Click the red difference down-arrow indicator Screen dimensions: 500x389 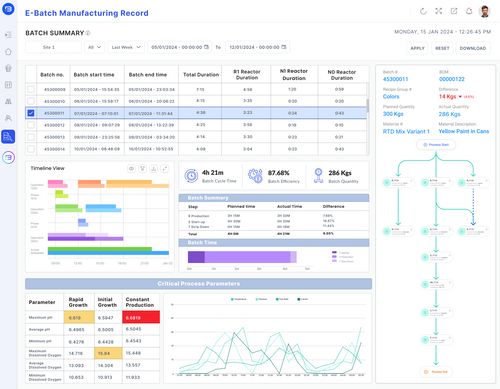460,97
